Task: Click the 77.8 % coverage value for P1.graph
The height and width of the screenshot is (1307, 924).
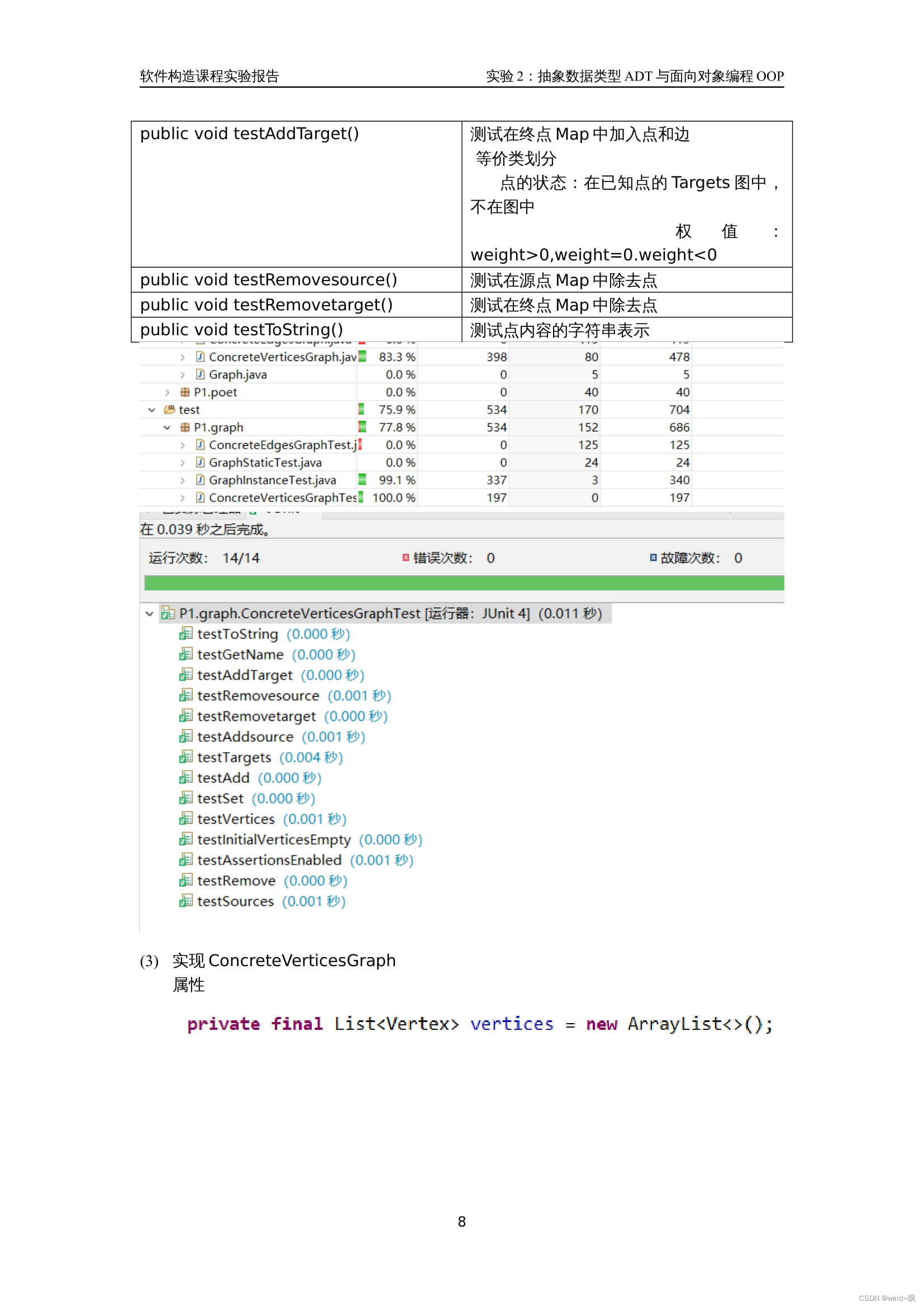Action: pyautogui.click(x=397, y=427)
